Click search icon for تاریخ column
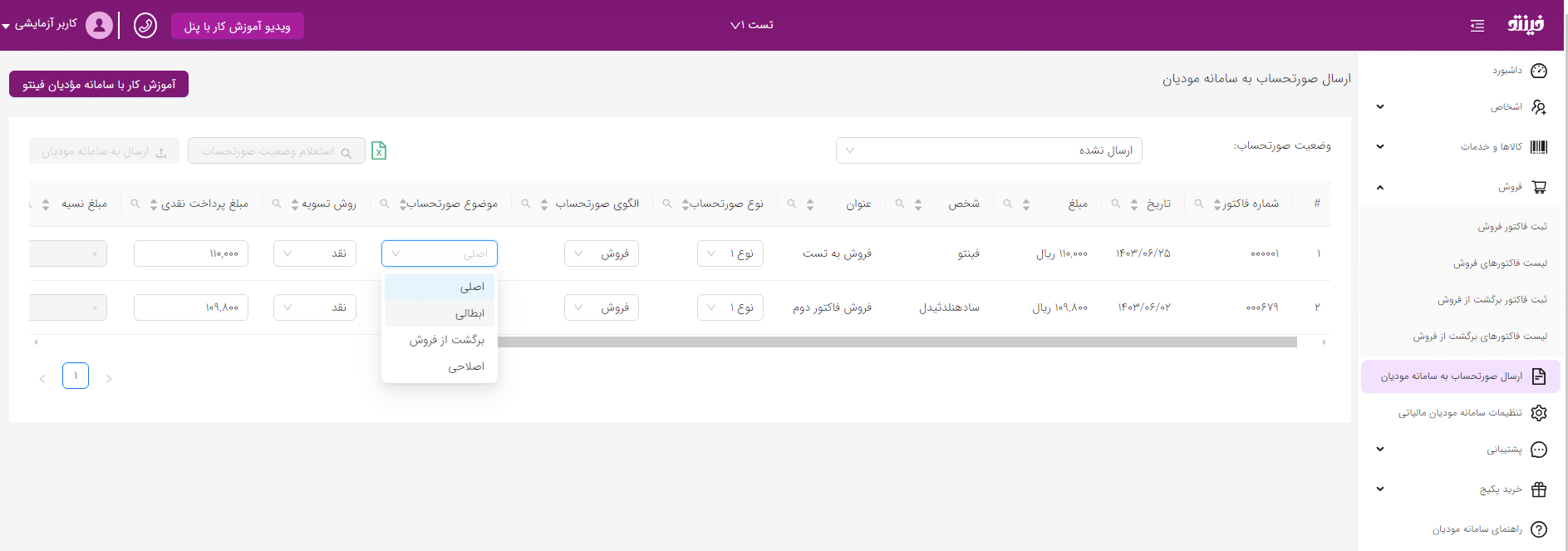The image size is (1568, 551). tap(1115, 204)
